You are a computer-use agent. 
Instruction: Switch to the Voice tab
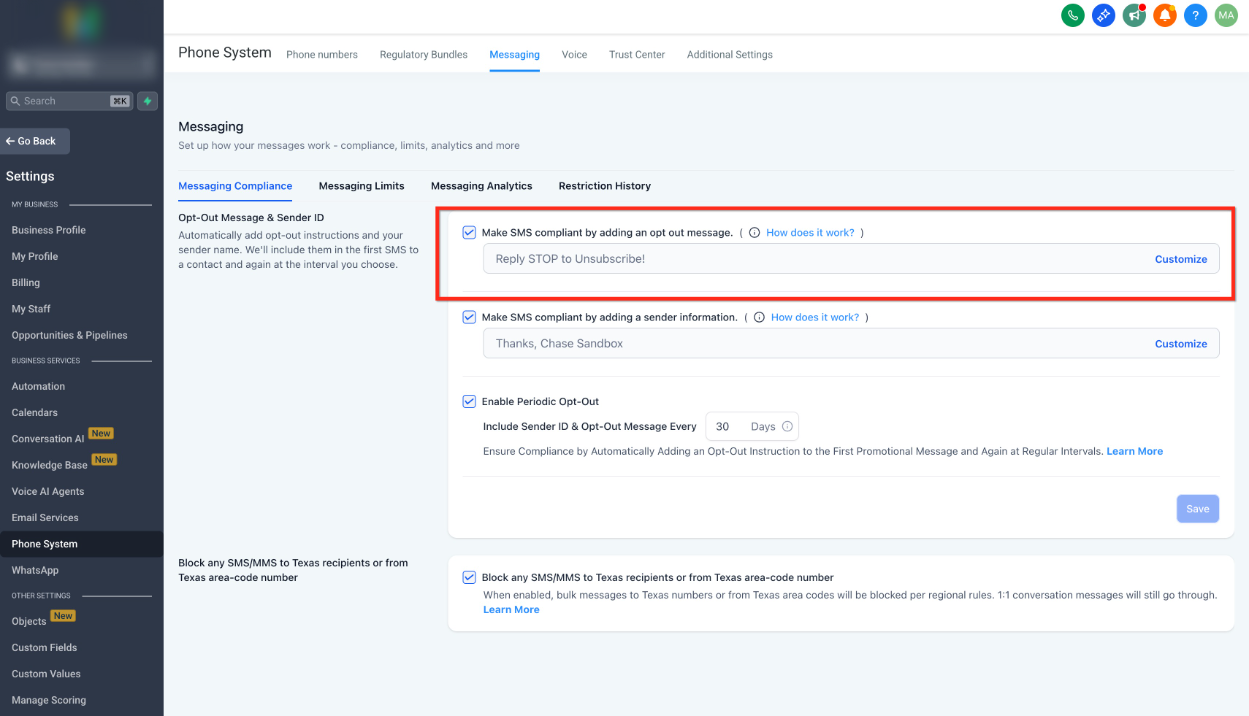point(574,54)
